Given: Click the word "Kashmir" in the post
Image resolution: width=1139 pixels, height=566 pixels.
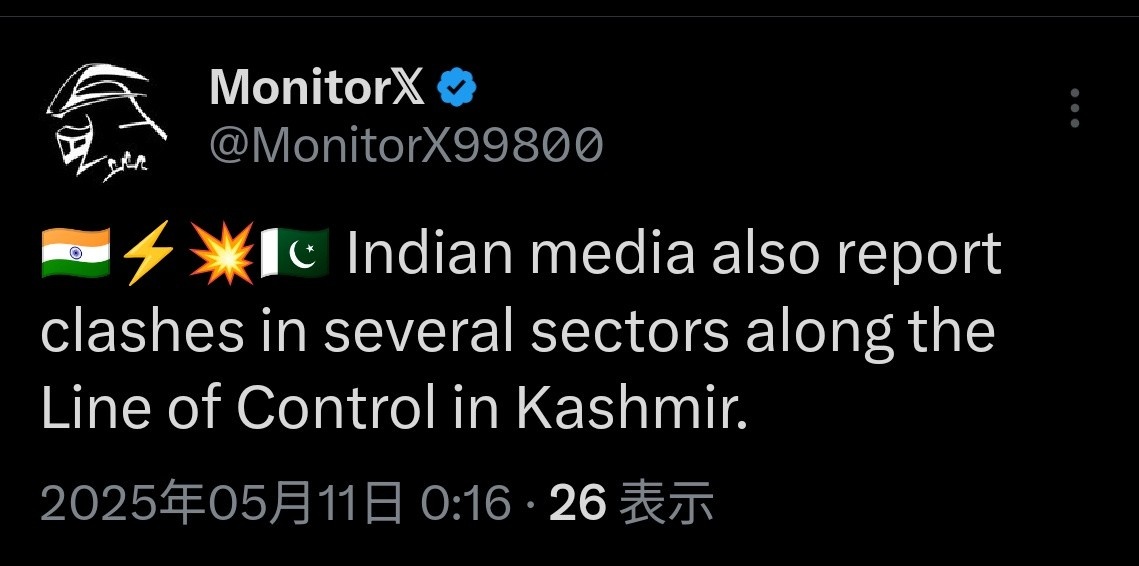Looking at the screenshot, I should [632, 409].
